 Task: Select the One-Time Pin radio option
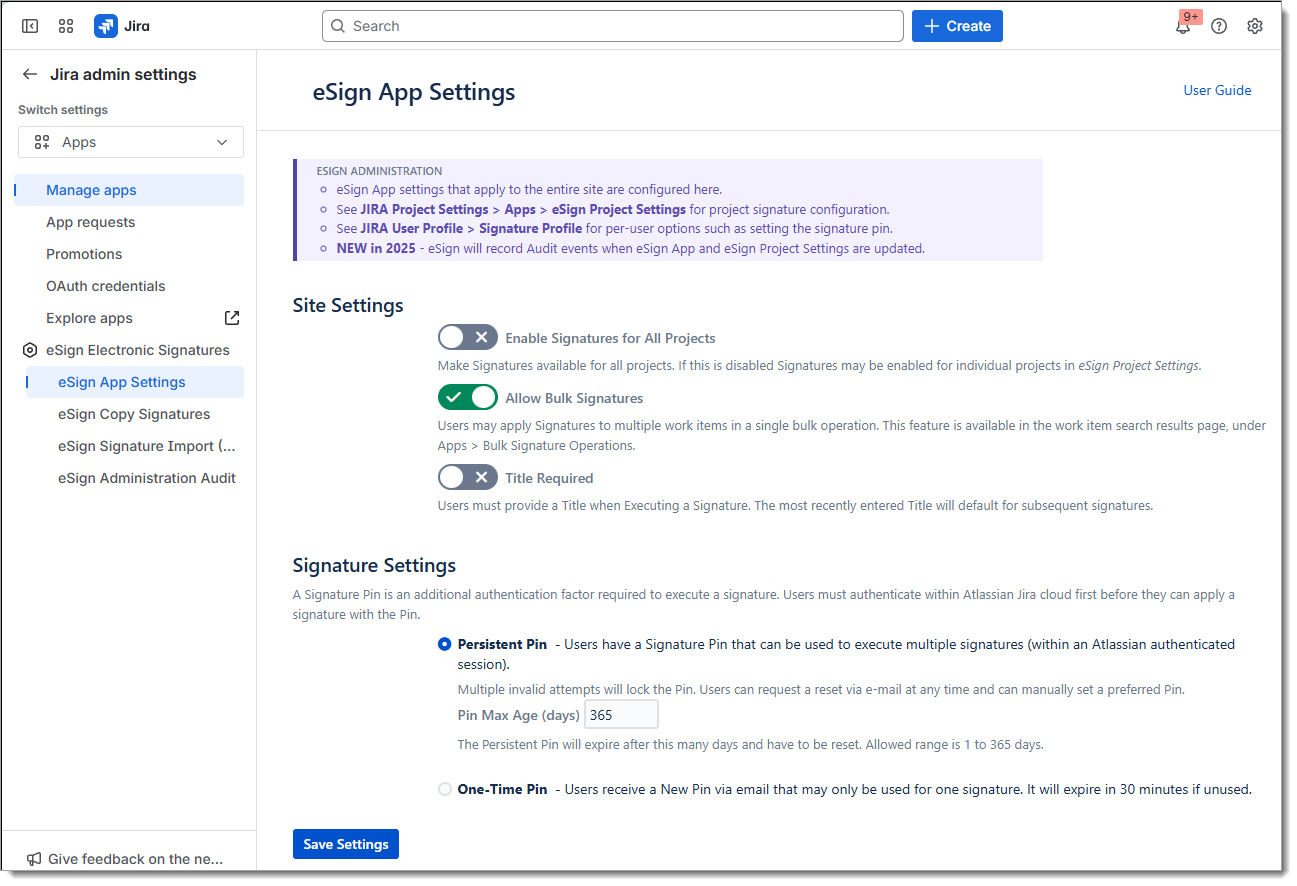pos(445,789)
